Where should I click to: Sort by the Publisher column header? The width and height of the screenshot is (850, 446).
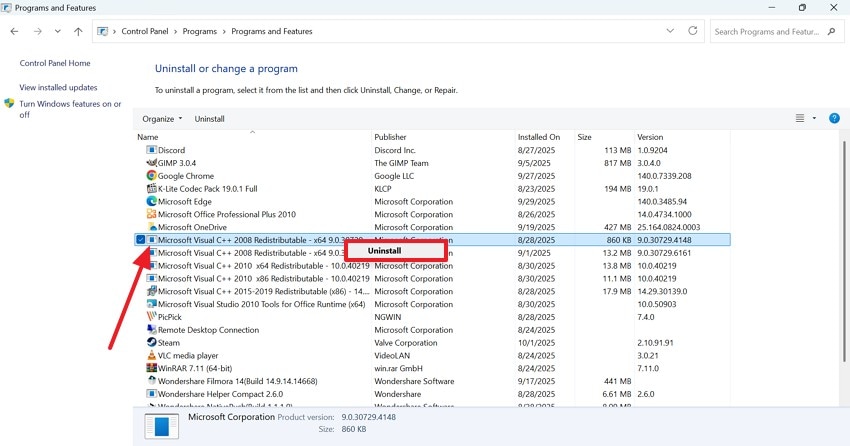(x=443, y=137)
